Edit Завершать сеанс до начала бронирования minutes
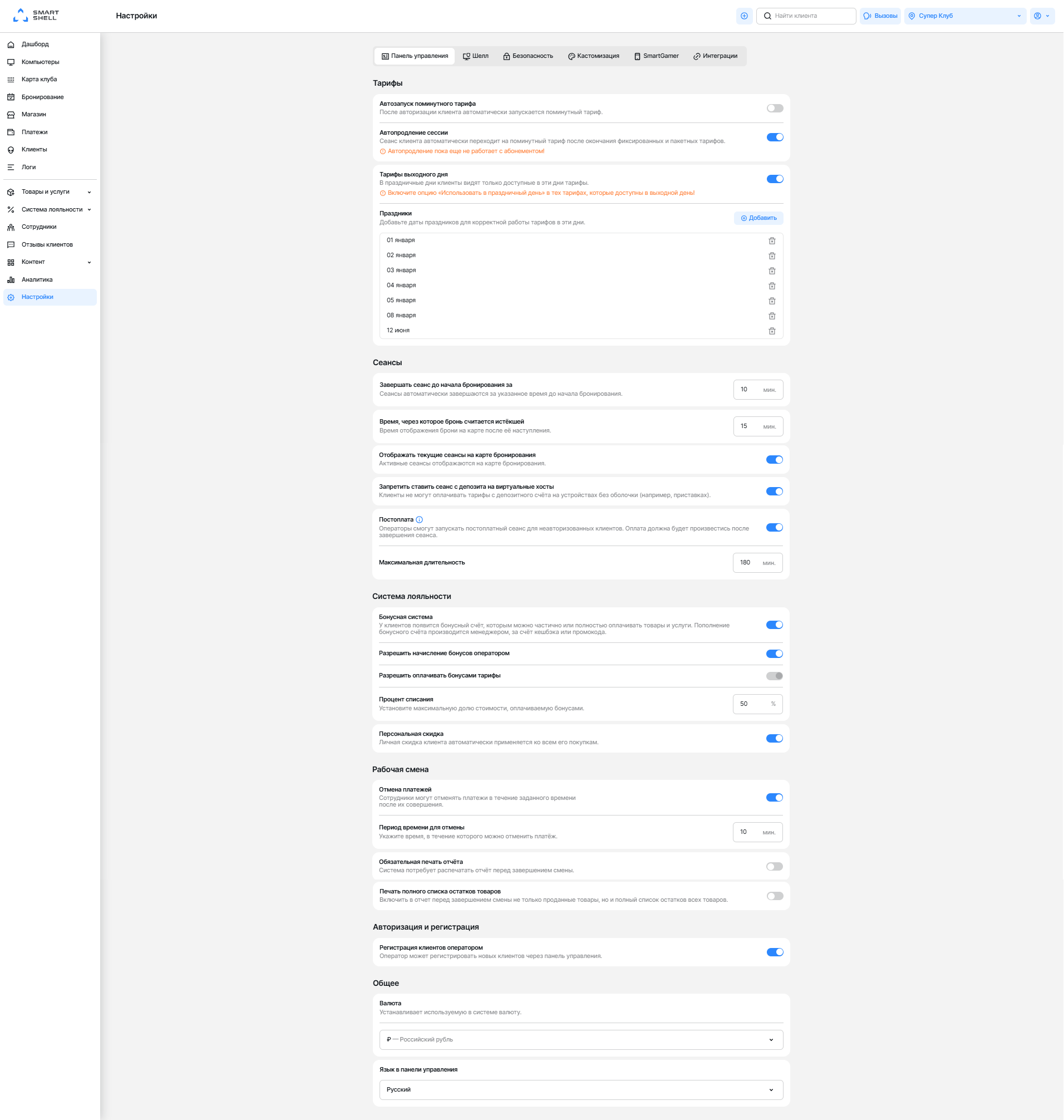Screen dimensions: 1064x1120 point(758,390)
